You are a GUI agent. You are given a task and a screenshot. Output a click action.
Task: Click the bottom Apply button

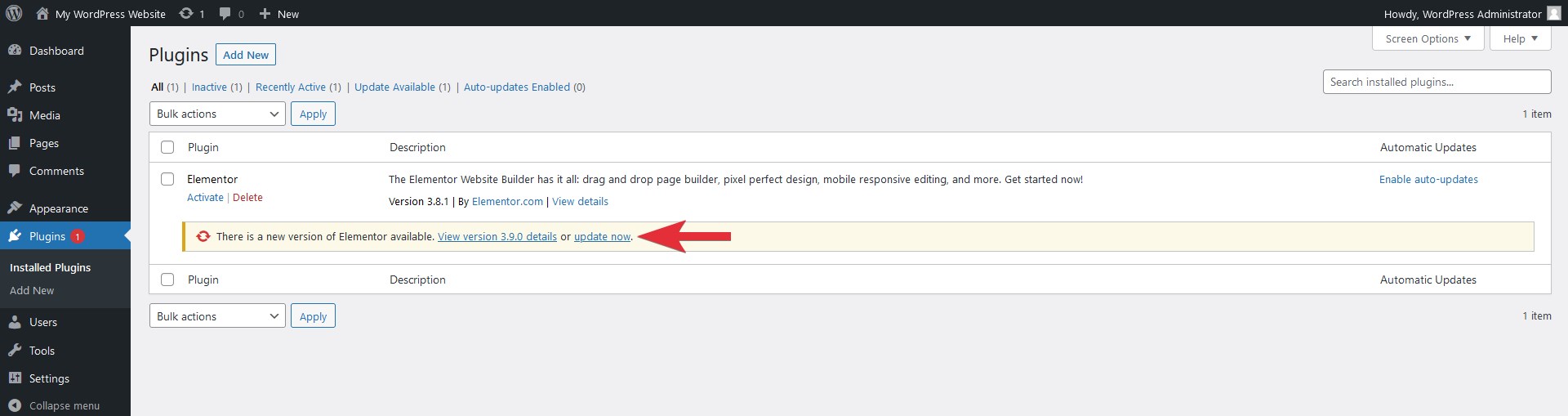point(313,316)
